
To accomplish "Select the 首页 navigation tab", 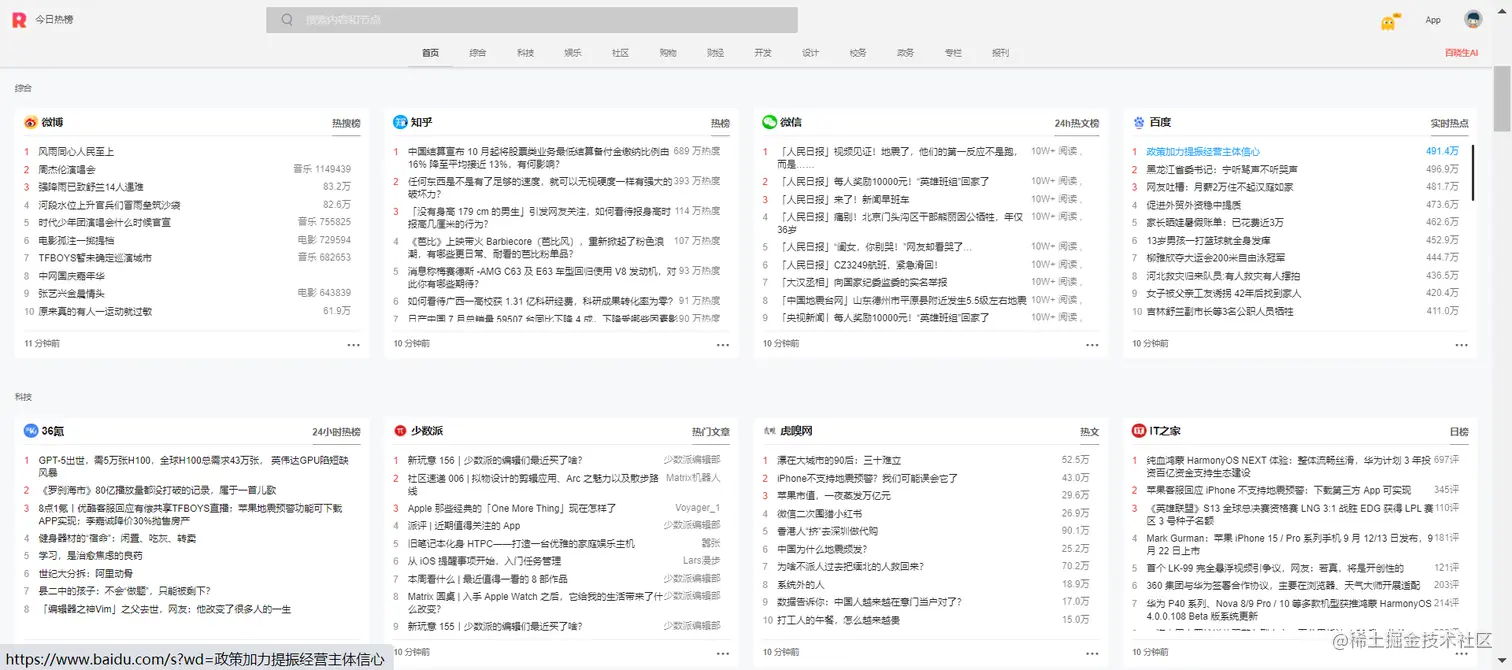I will [x=430, y=53].
